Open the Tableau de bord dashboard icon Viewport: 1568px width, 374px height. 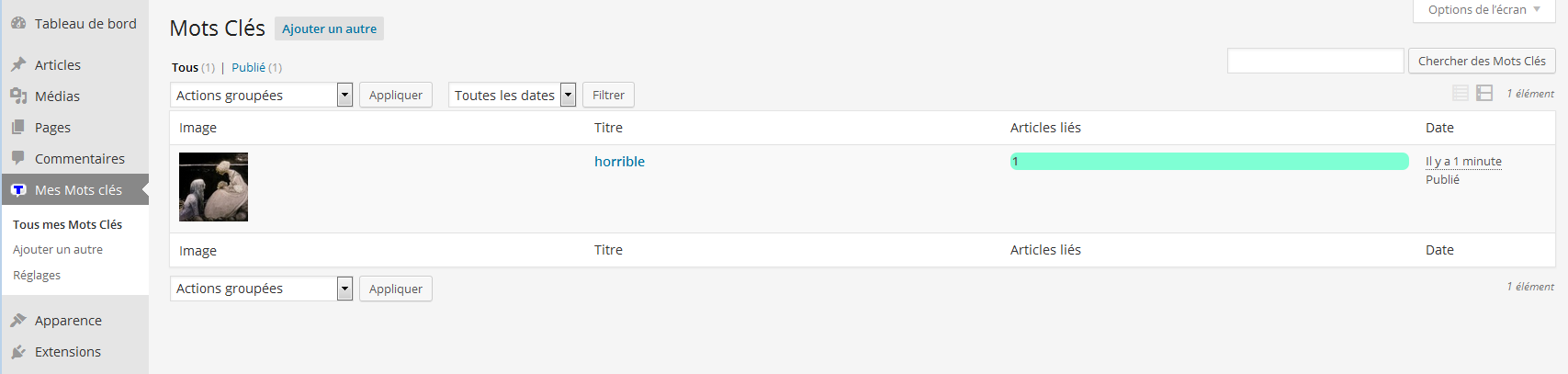18,24
